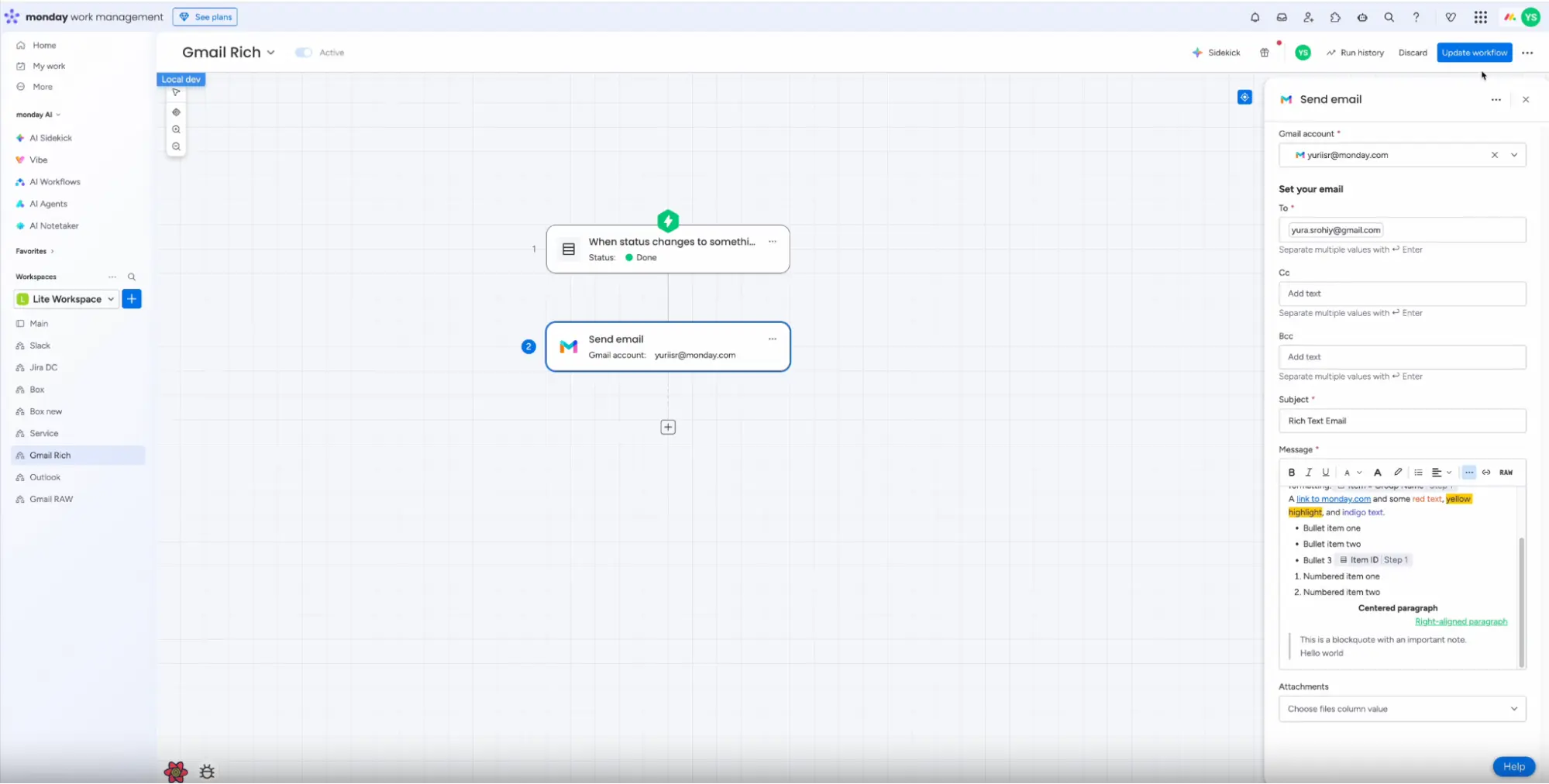Expand the Gmail account dropdown arrow

(1514, 155)
